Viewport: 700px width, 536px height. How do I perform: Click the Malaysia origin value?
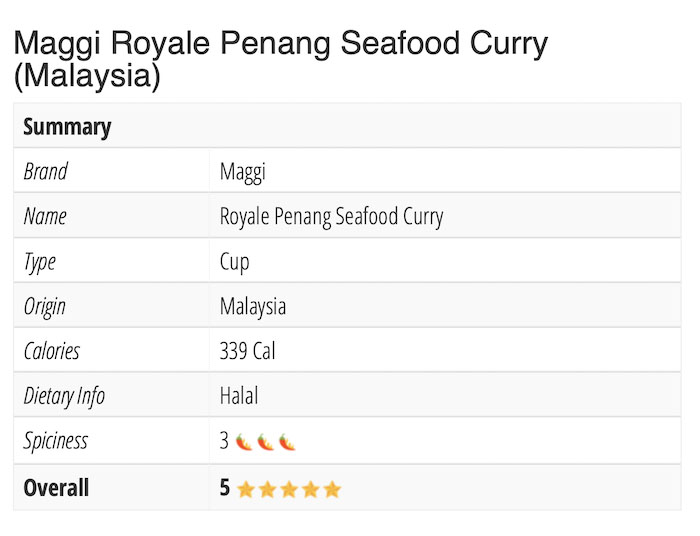point(253,306)
